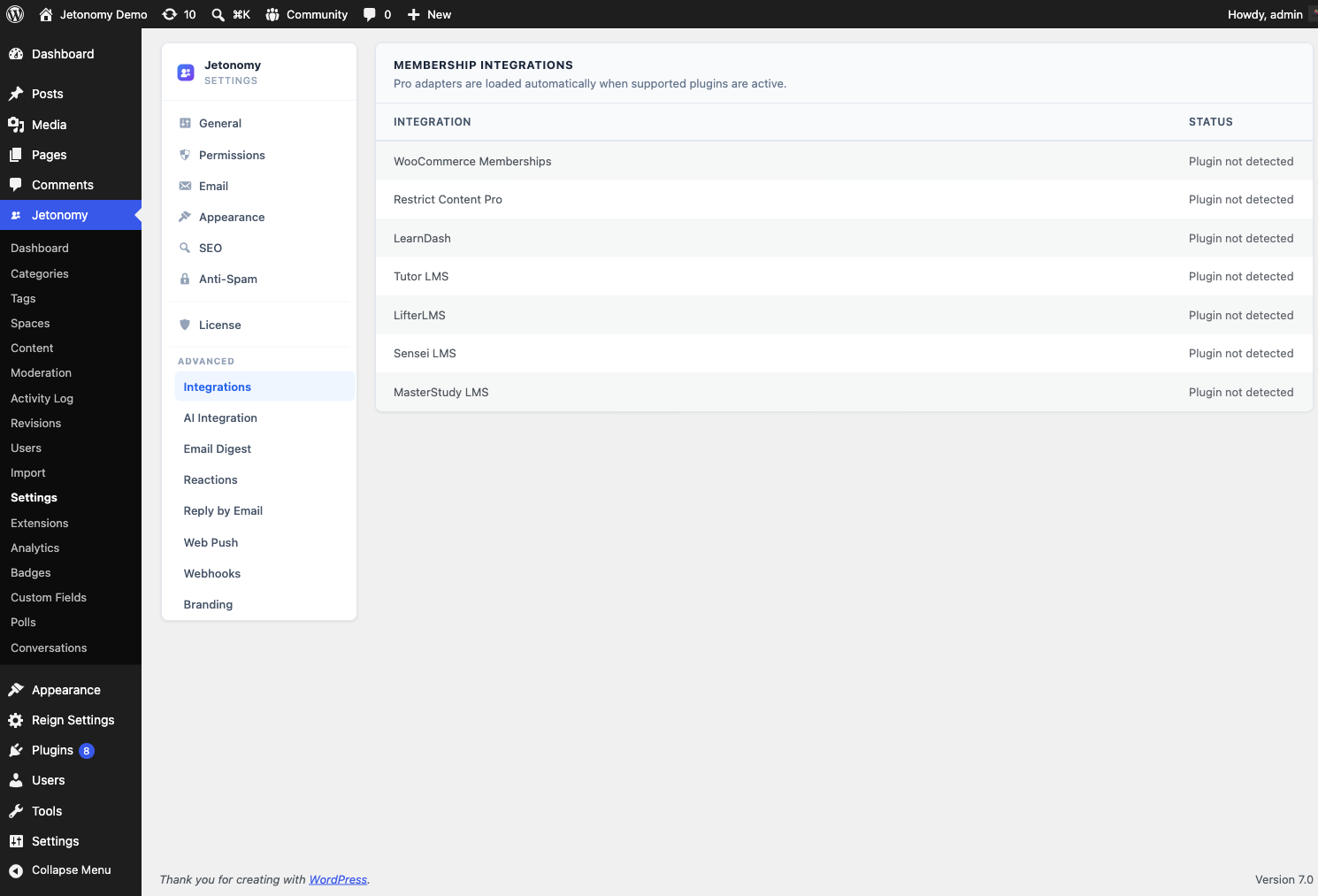Open the Import submenu item
This screenshot has width=1318, height=896.
27,472
